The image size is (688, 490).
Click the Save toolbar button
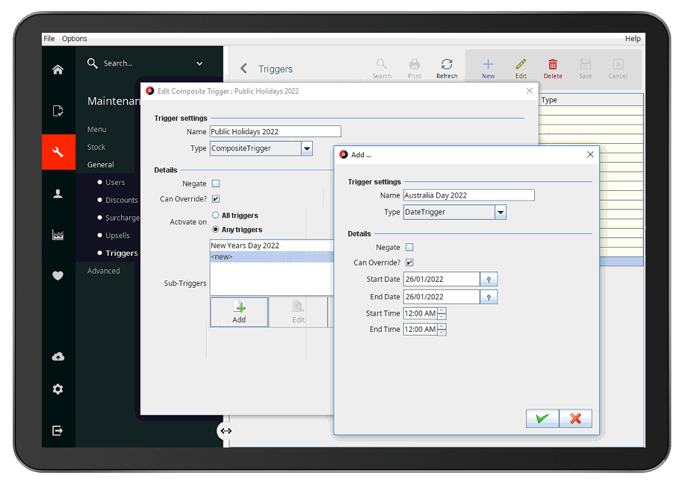point(585,69)
